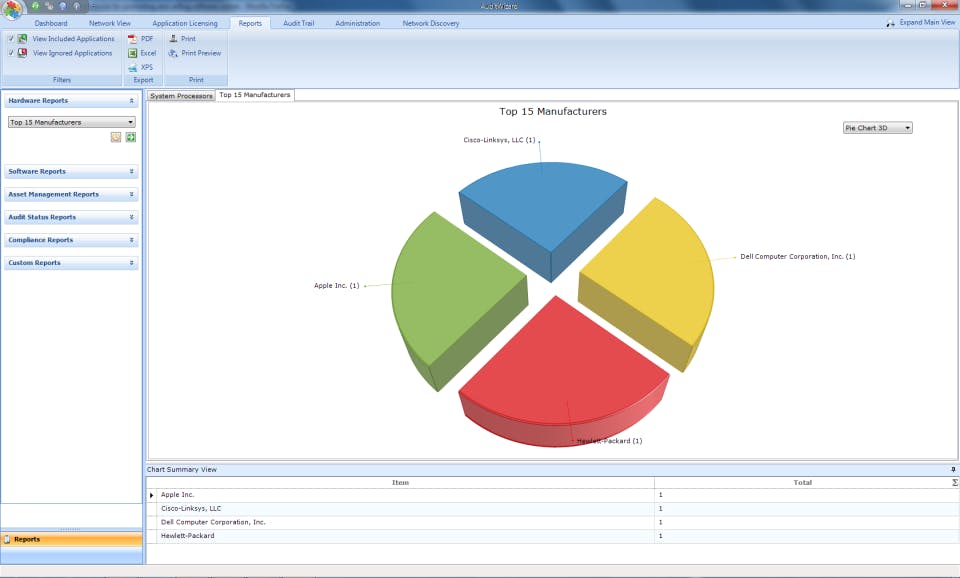Collapse the Hardware Reports section
Screen dimensions: 960x578
[x=71, y=100]
